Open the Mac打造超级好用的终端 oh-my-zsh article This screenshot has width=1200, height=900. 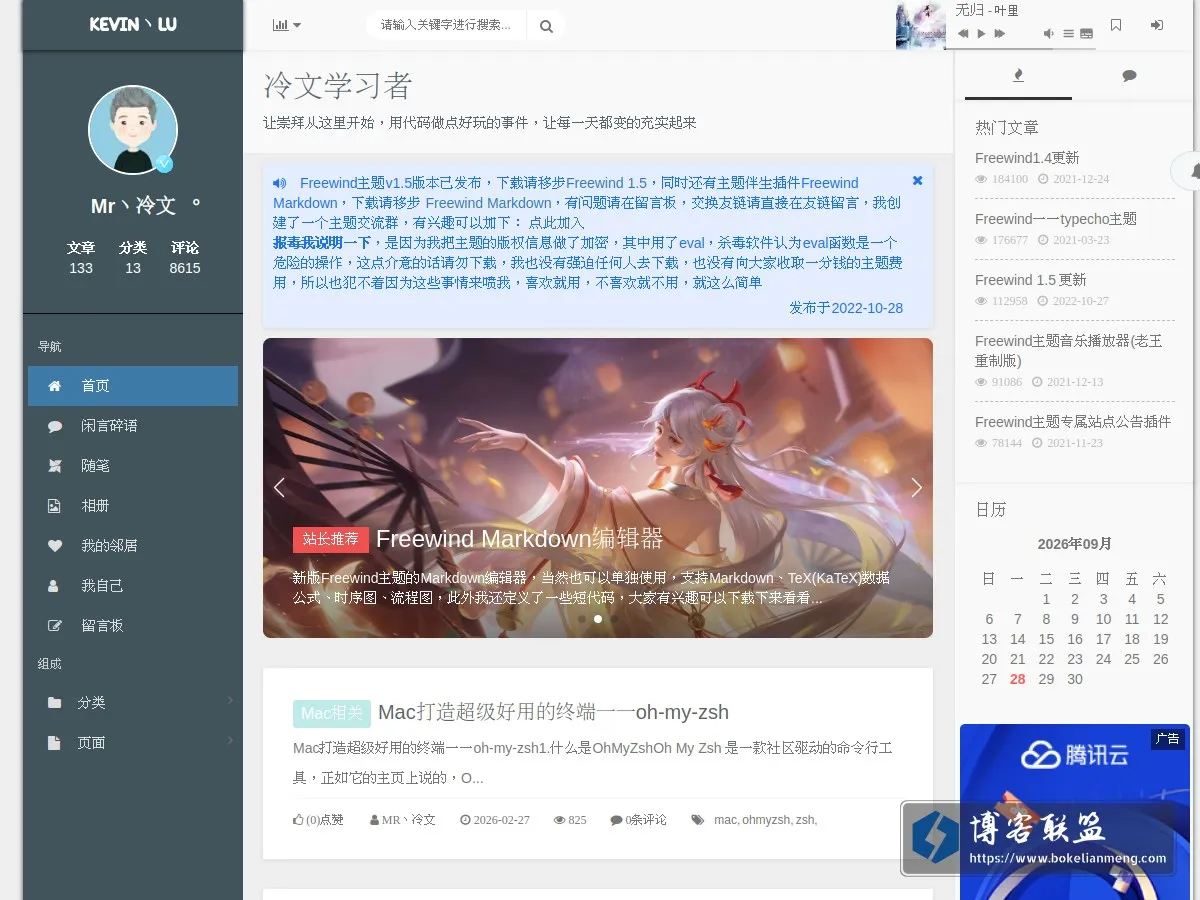click(x=553, y=712)
